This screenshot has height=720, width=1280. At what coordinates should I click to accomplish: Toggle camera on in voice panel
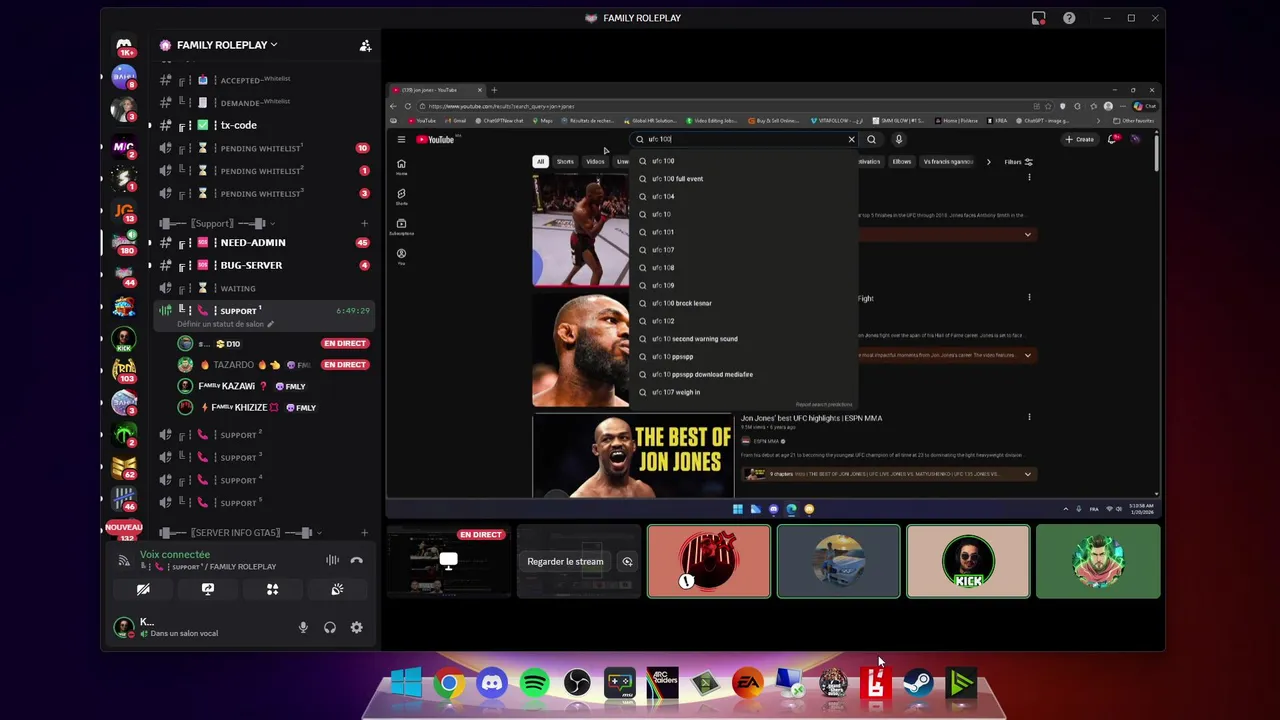click(143, 589)
